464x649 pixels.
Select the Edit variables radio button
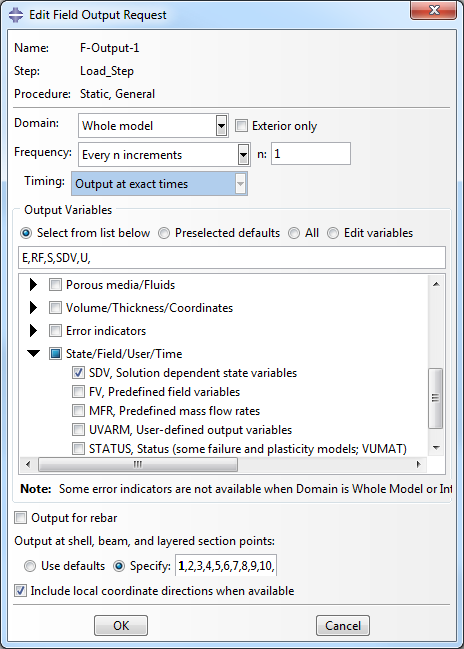pyautogui.click(x=333, y=233)
